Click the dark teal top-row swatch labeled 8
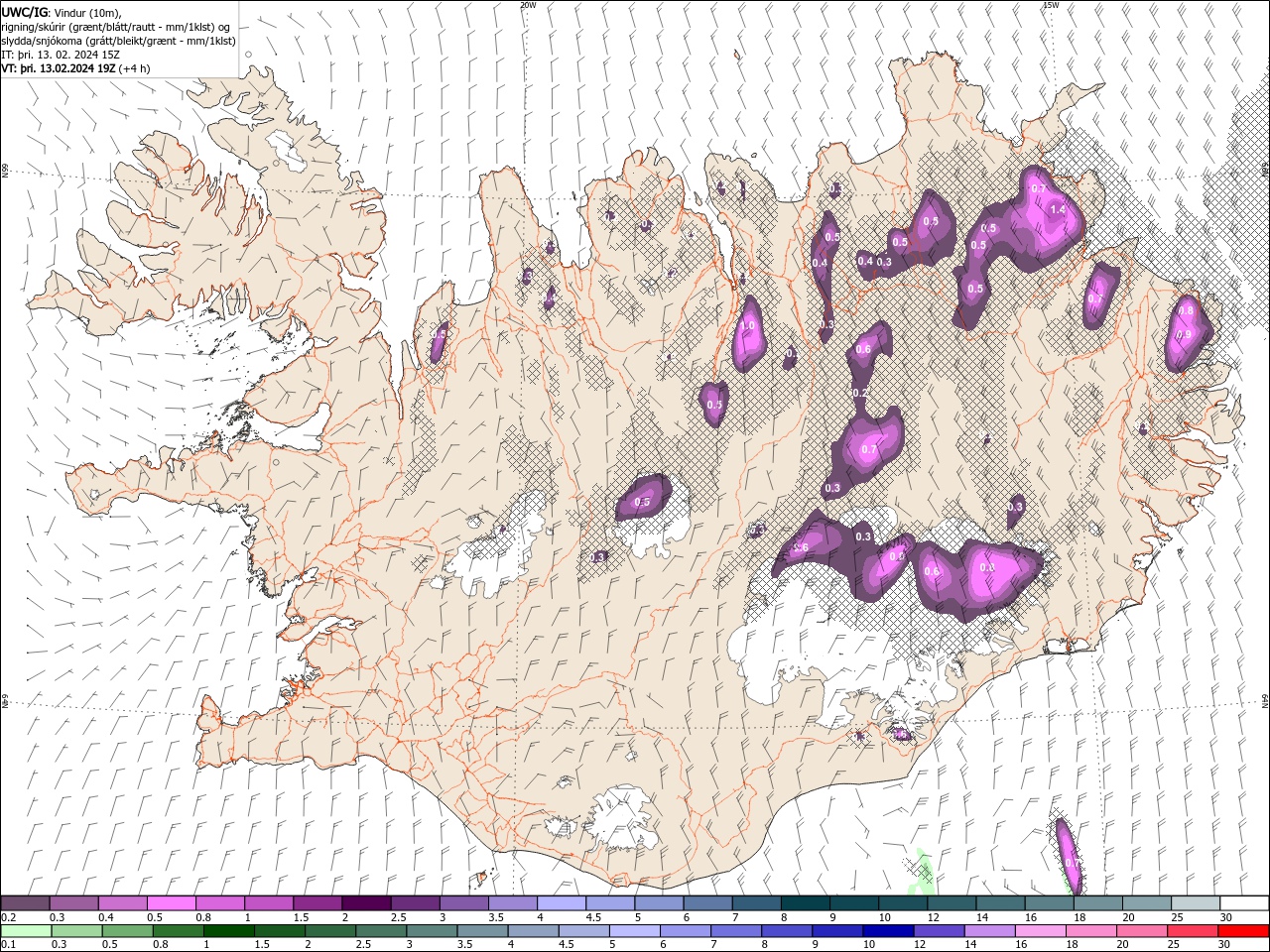The image size is (1270, 952). click(x=806, y=903)
